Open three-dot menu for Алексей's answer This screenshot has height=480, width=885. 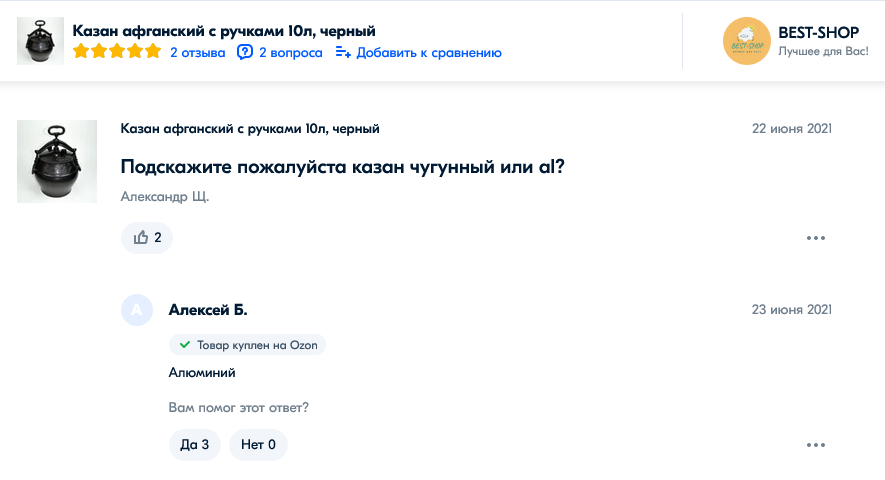[816, 445]
